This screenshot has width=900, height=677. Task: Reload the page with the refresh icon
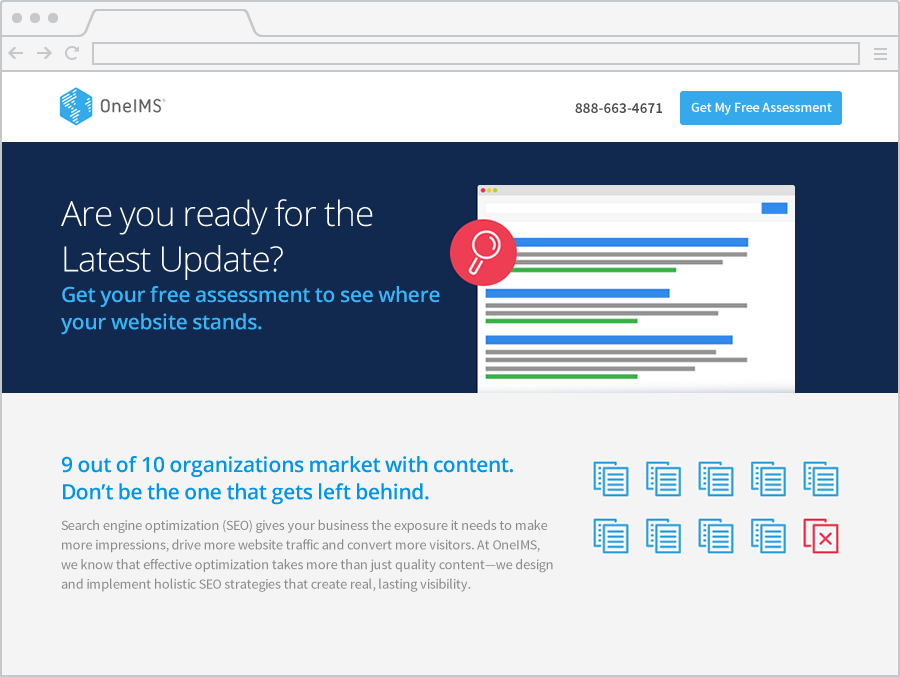[72, 54]
